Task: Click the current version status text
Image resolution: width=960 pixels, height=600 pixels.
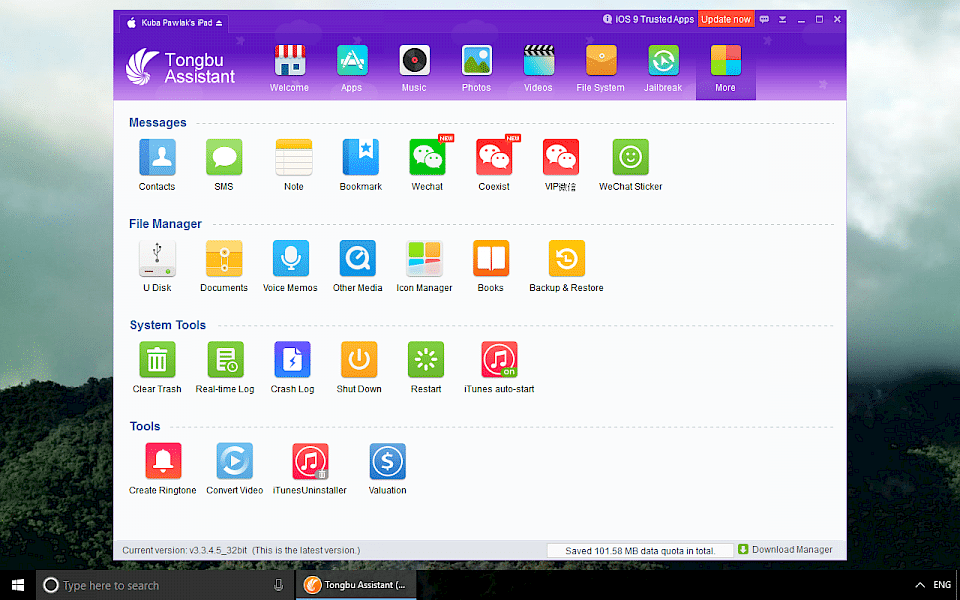Action: [x=241, y=550]
